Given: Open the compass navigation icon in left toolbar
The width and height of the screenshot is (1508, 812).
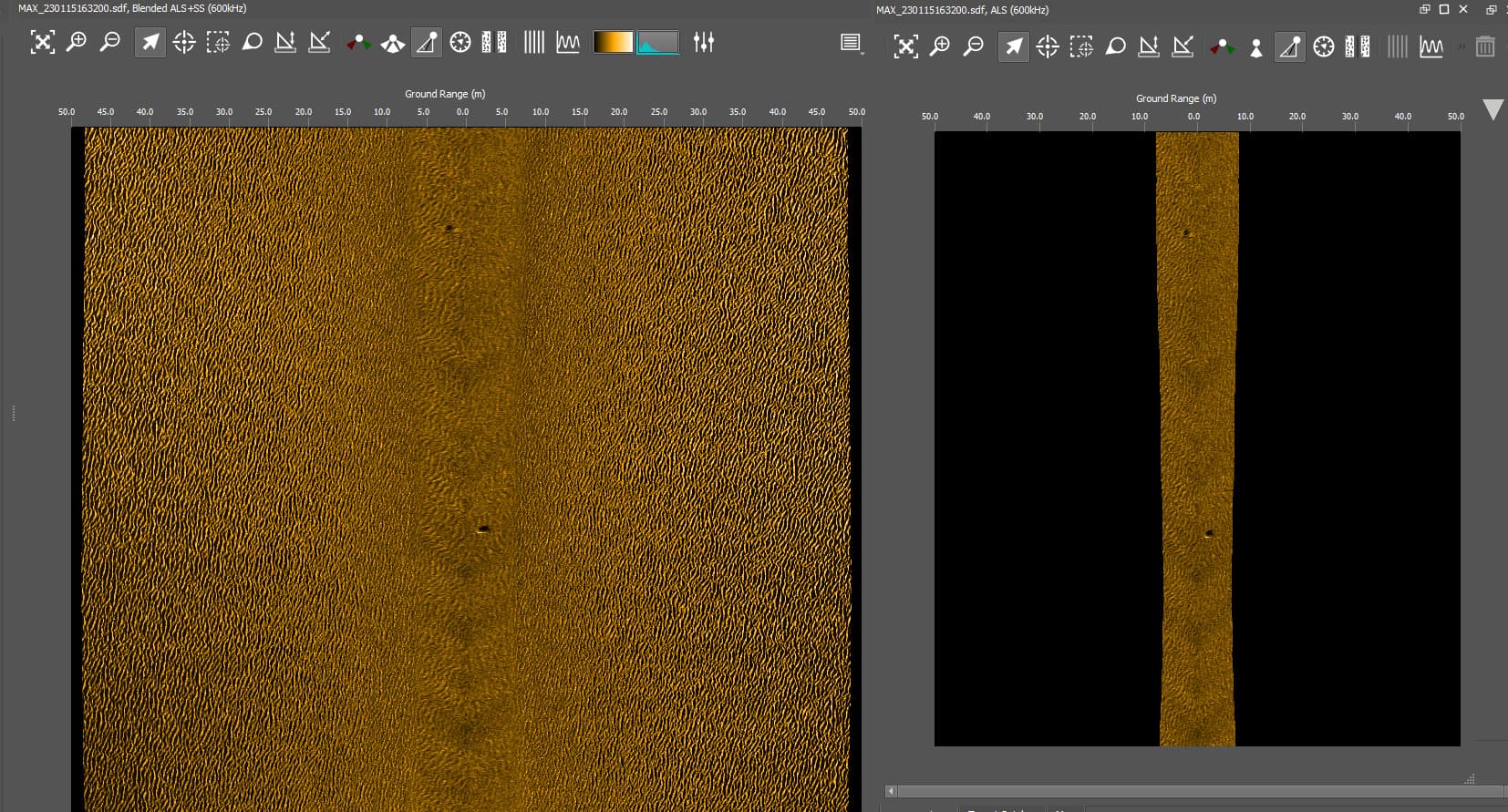Looking at the screenshot, I should (460, 42).
